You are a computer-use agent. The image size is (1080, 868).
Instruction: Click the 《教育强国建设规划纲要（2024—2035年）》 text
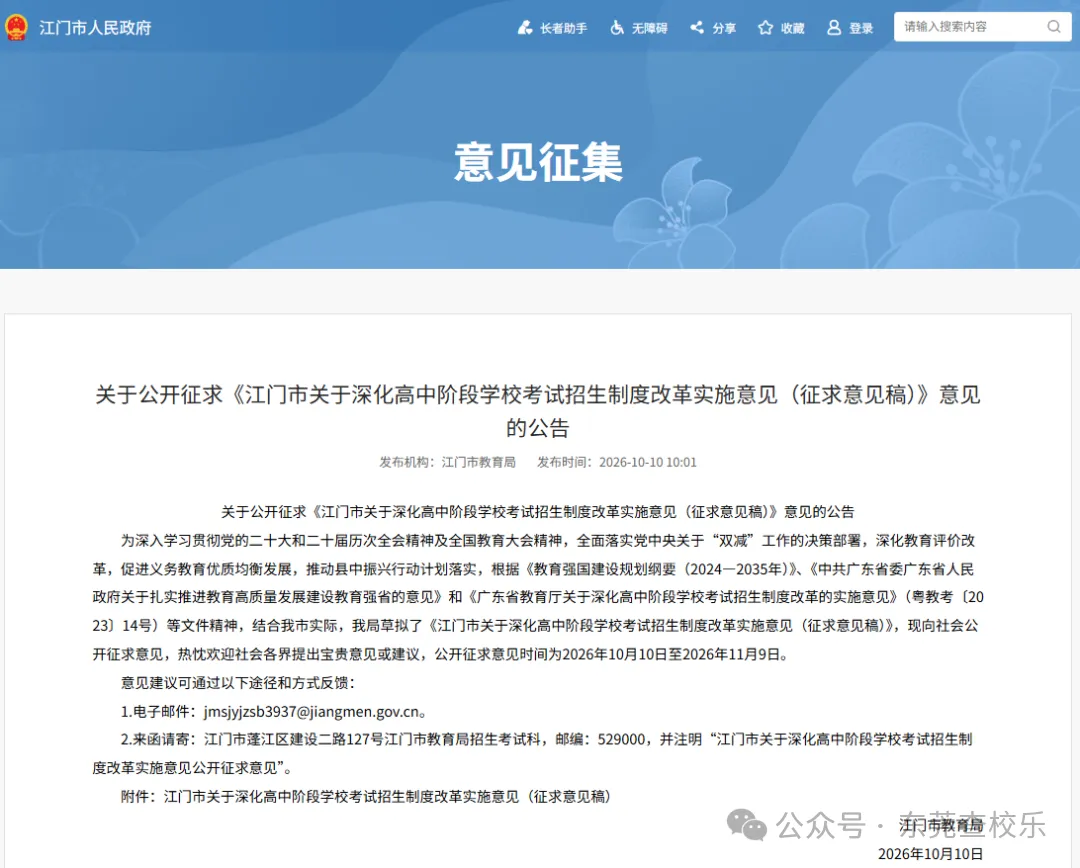(x=661, y=569)
